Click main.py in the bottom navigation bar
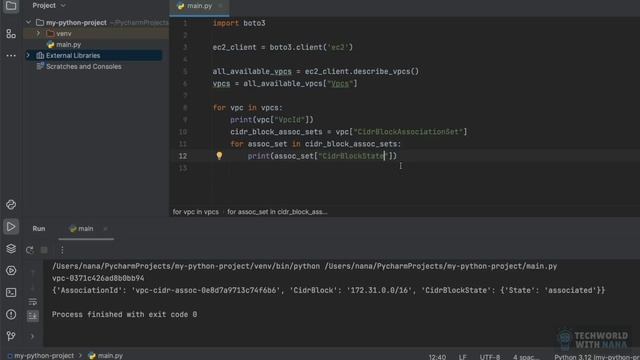This screenshot has width=640, height=360. click(105, 356)
